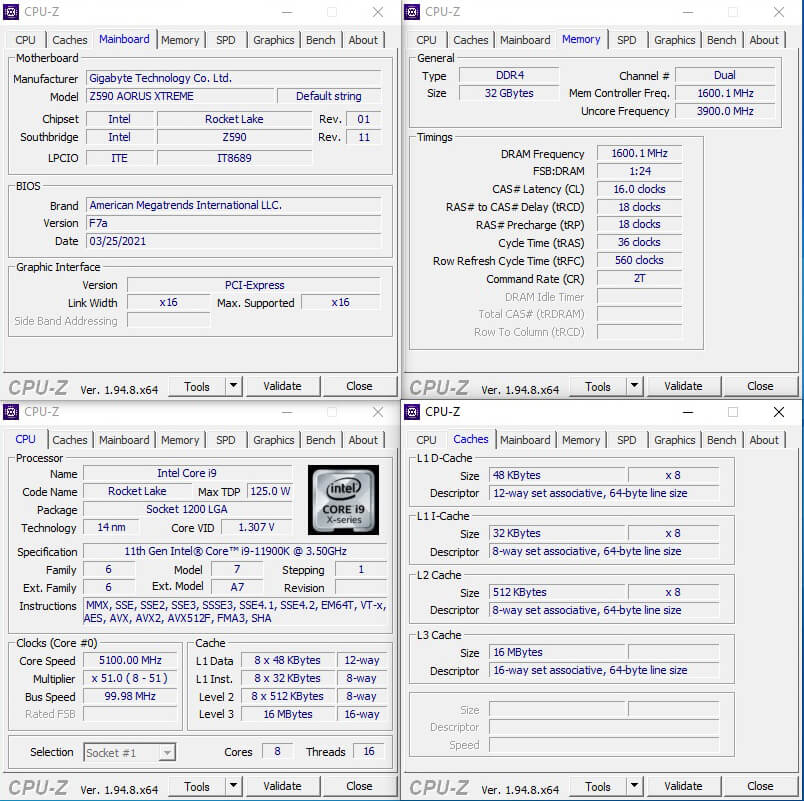Viewport: 804px width, 801px height.
Task: Click the DRAM Frequency value field
Action: 639,154
